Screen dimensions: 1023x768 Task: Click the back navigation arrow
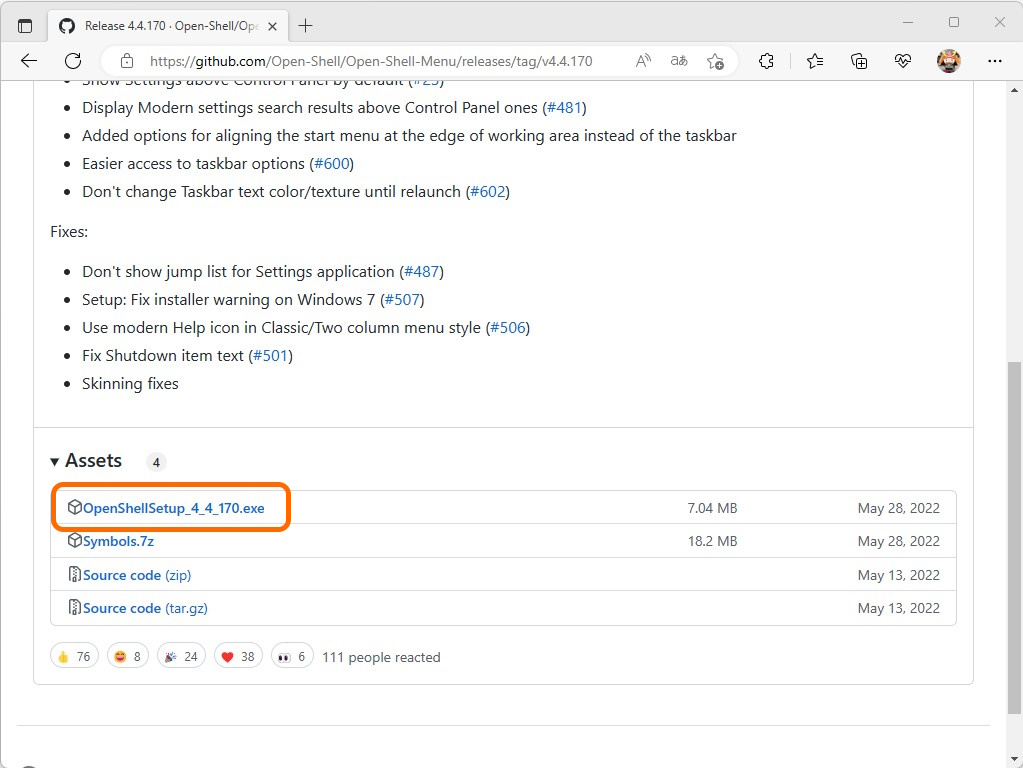[28, 60]
